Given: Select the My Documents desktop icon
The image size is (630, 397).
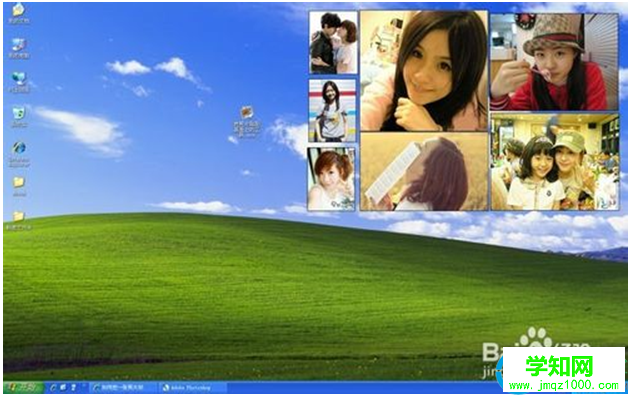Looking at the screenshot, I should 18,14.
